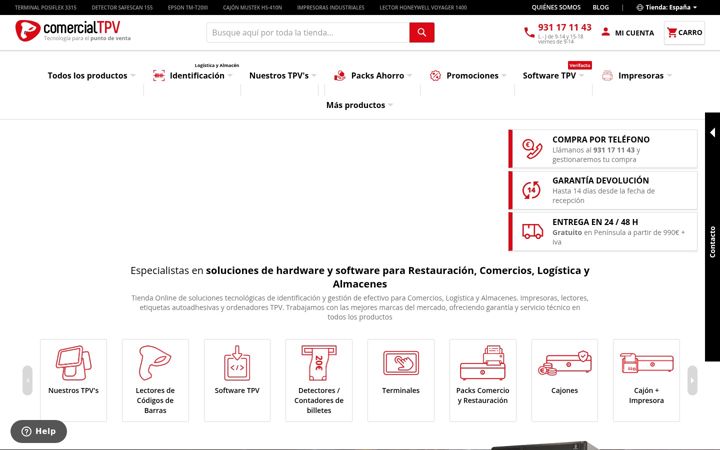Open the Lector Honeywell Voyager 1400 link
The image size is (720, 450).
[423, 7]
